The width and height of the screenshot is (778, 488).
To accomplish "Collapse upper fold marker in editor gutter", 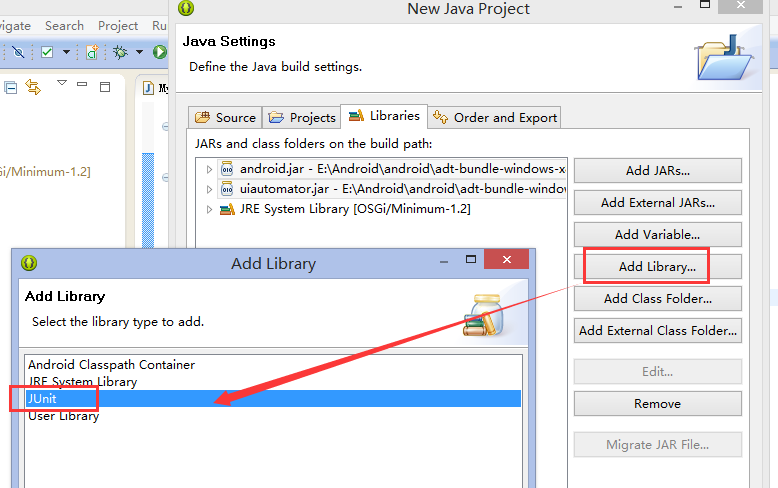I will pyautogui.click(x=165, y=127).
